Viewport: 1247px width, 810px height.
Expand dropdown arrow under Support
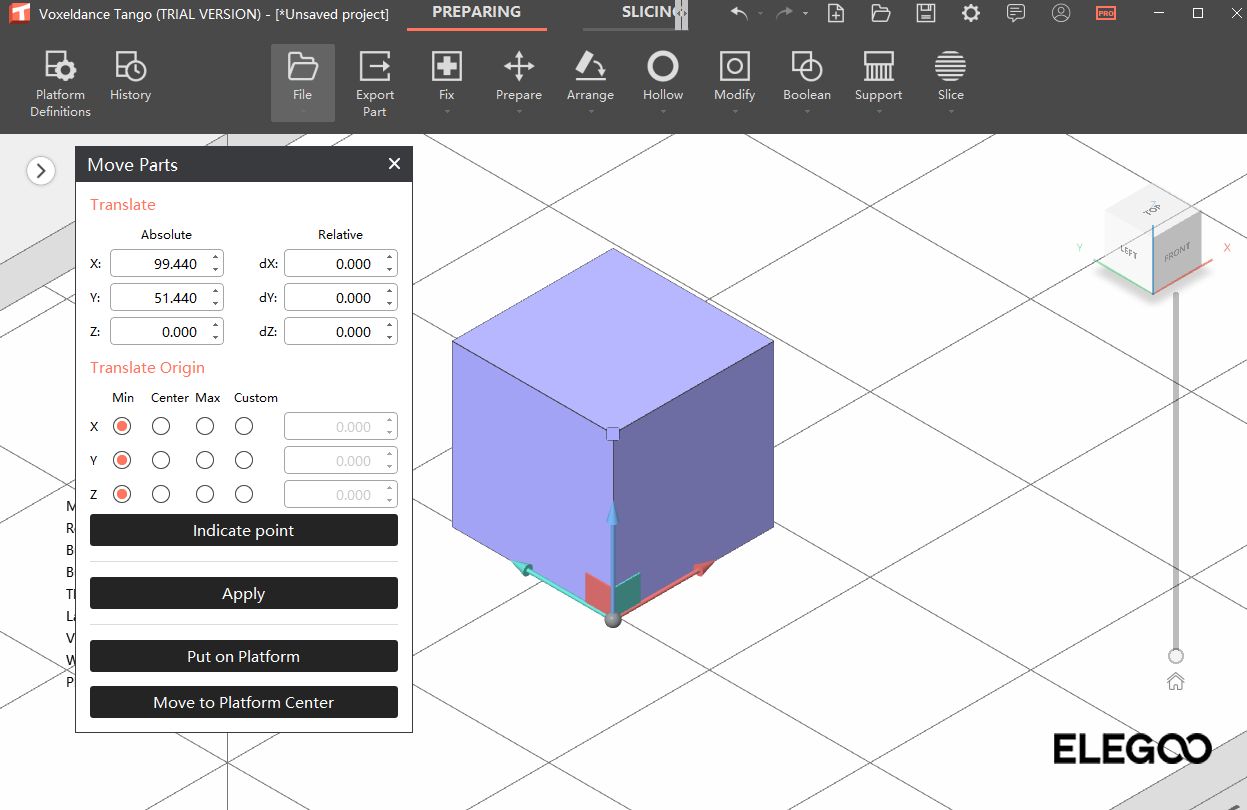click(x=878, y=112)
